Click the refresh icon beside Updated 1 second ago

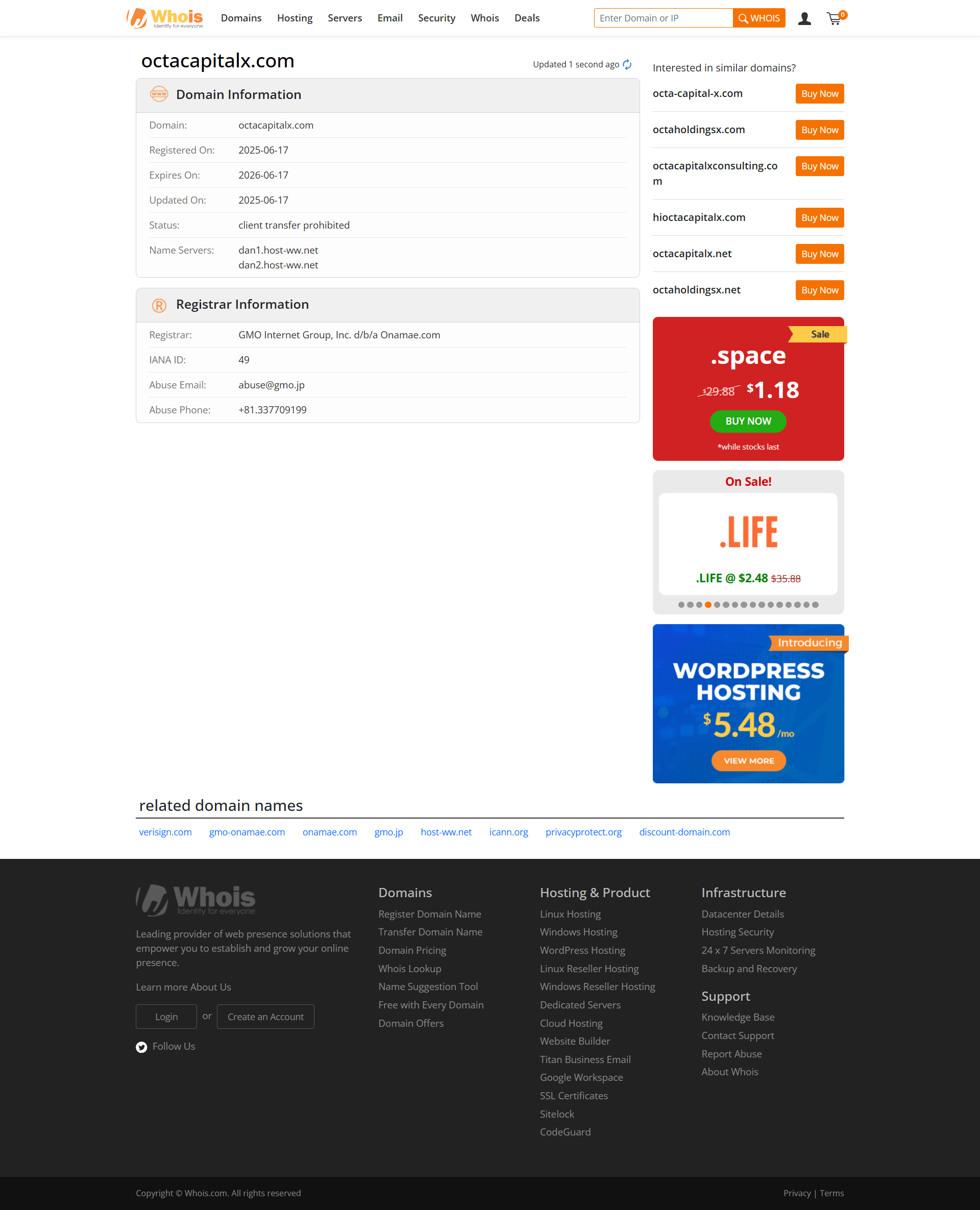pos(627,64)
